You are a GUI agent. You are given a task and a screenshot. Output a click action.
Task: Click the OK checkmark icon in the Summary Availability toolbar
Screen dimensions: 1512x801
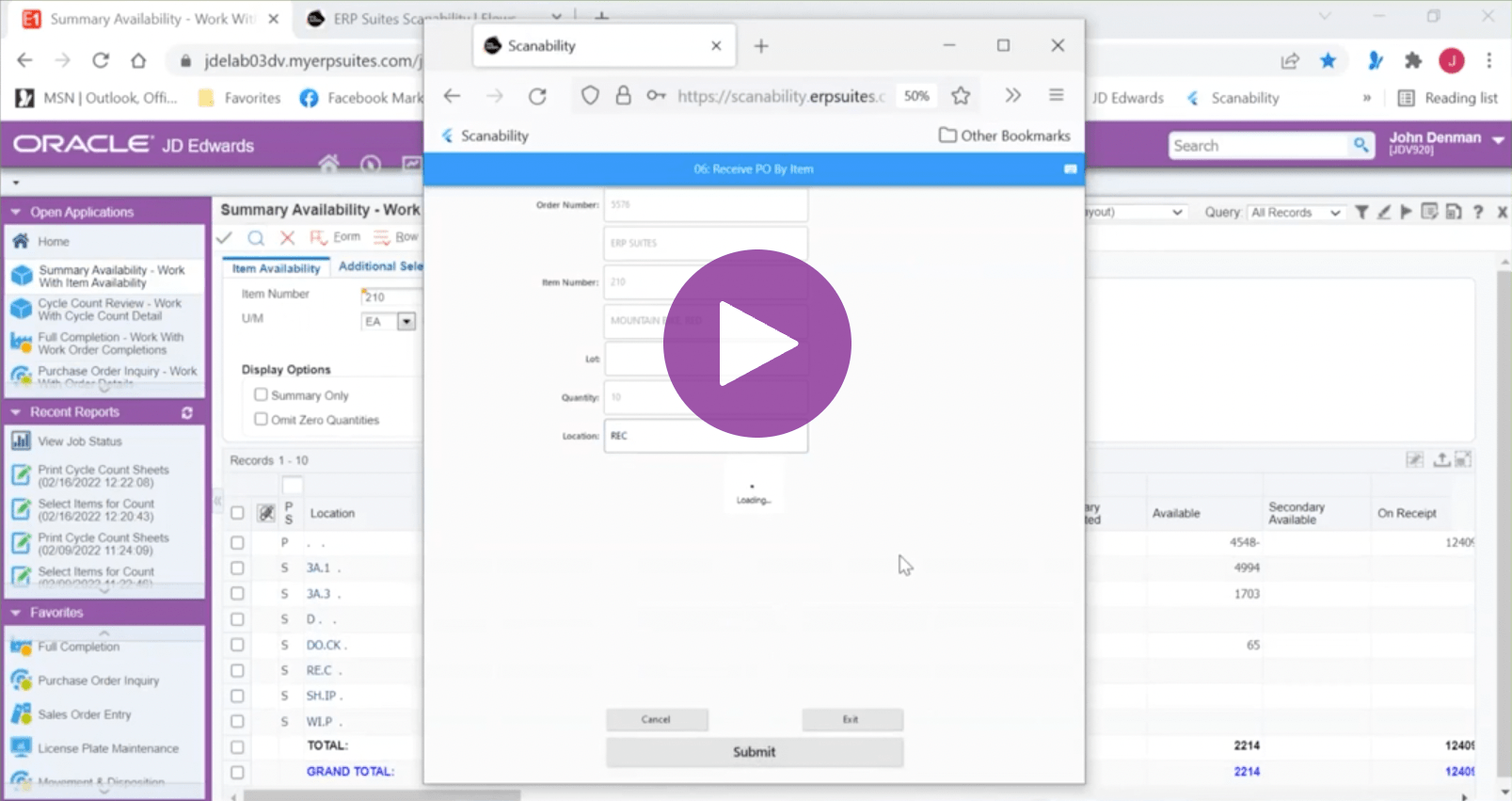tap(224, 237)
